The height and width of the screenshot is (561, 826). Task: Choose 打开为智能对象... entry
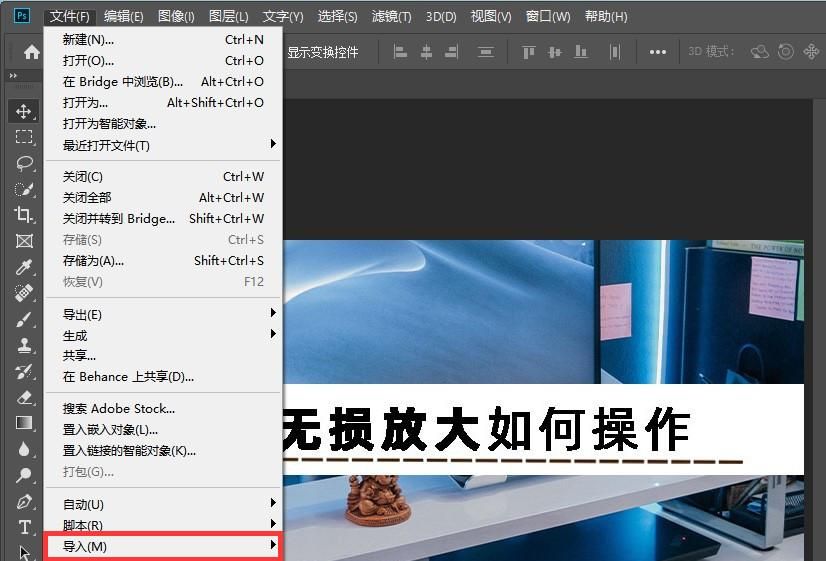[x=163, y=124]
